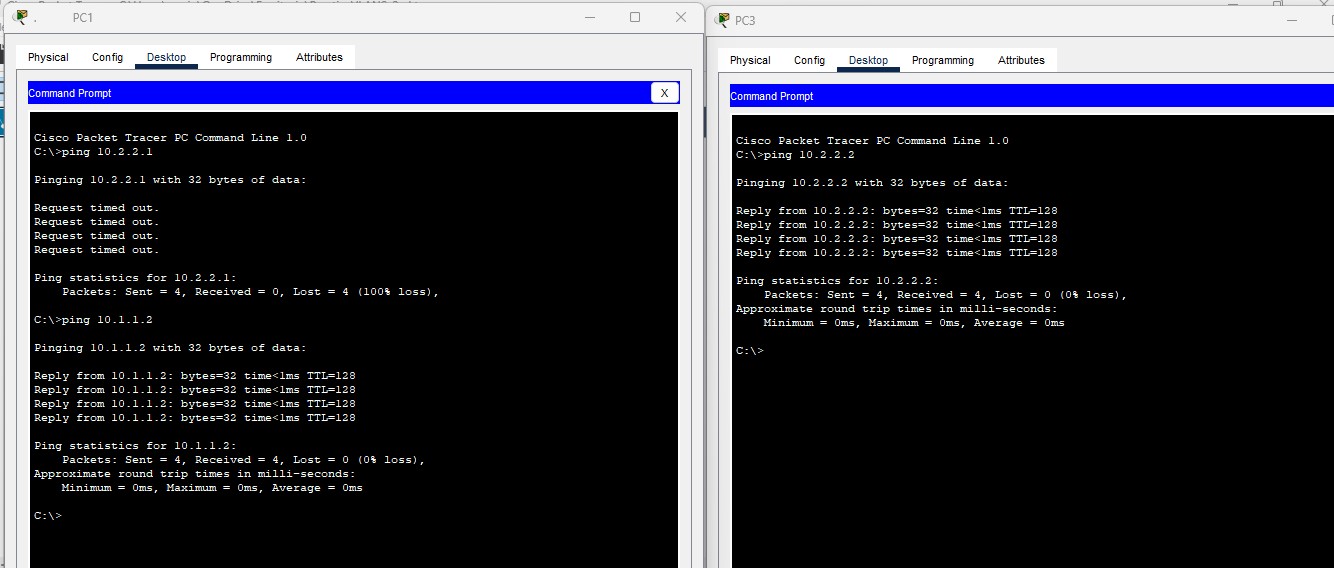Switch to Programming tab in PC3 window

(943, 60)
